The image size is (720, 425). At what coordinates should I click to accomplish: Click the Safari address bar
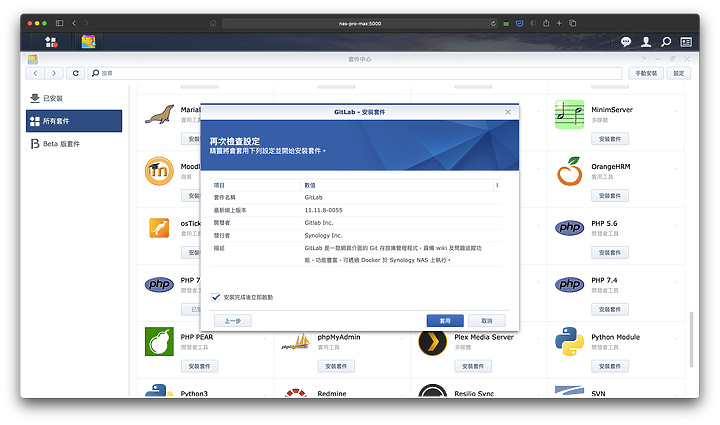pyautogui.click(x=360, y=23)
